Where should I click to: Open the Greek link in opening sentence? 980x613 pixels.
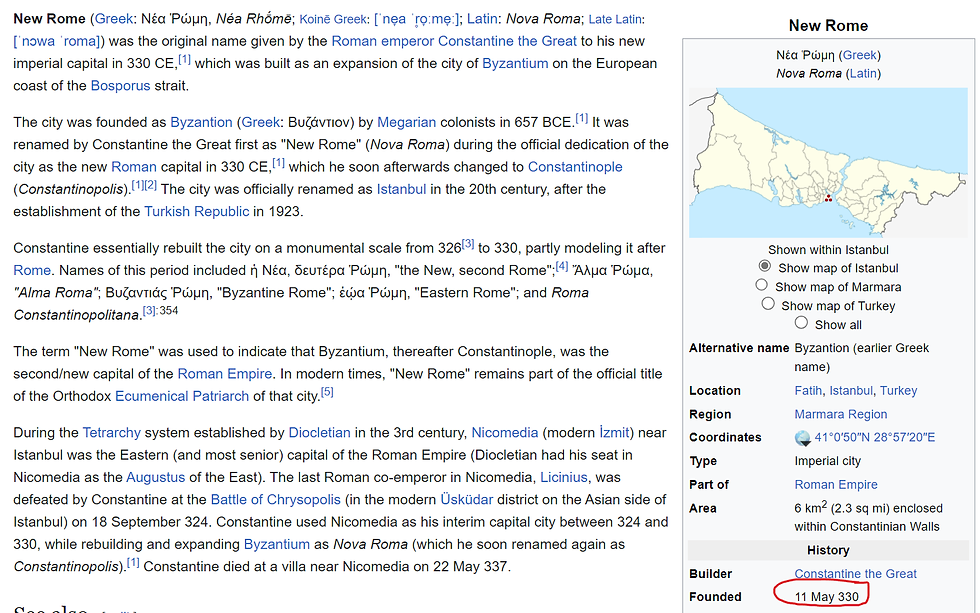tap(114, 19)
